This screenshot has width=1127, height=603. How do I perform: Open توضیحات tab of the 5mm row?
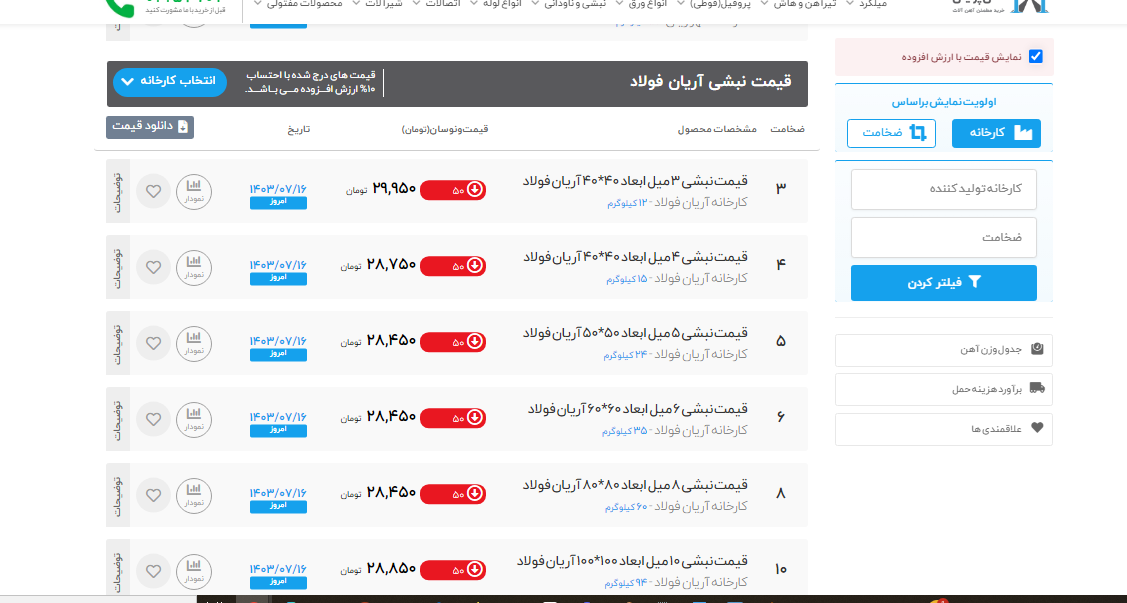[x=118, y=343]
